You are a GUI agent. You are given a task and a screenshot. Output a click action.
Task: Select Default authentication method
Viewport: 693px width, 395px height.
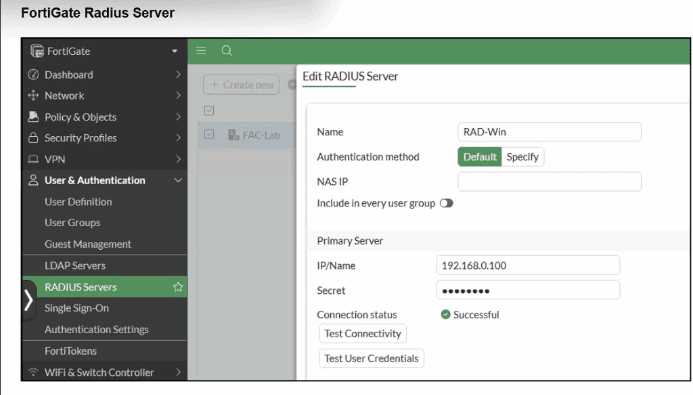point(480,157)
